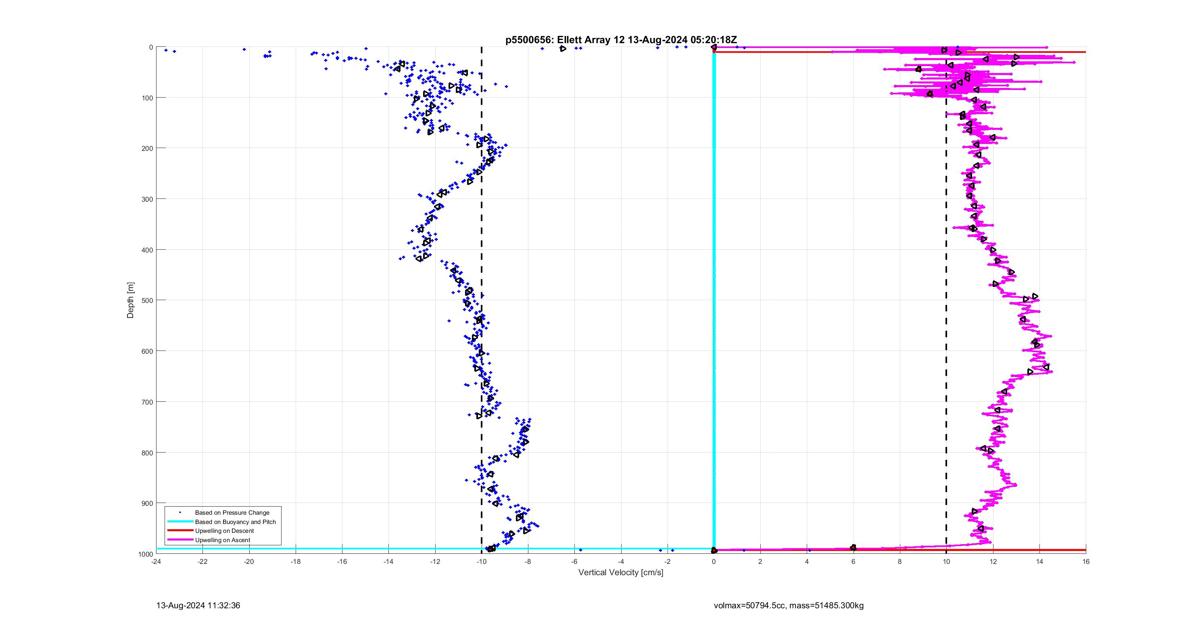Viewport: 1200px width, 622px height.
Task: Click the '12' x-axis tick label
Action: tap(993, 561)
